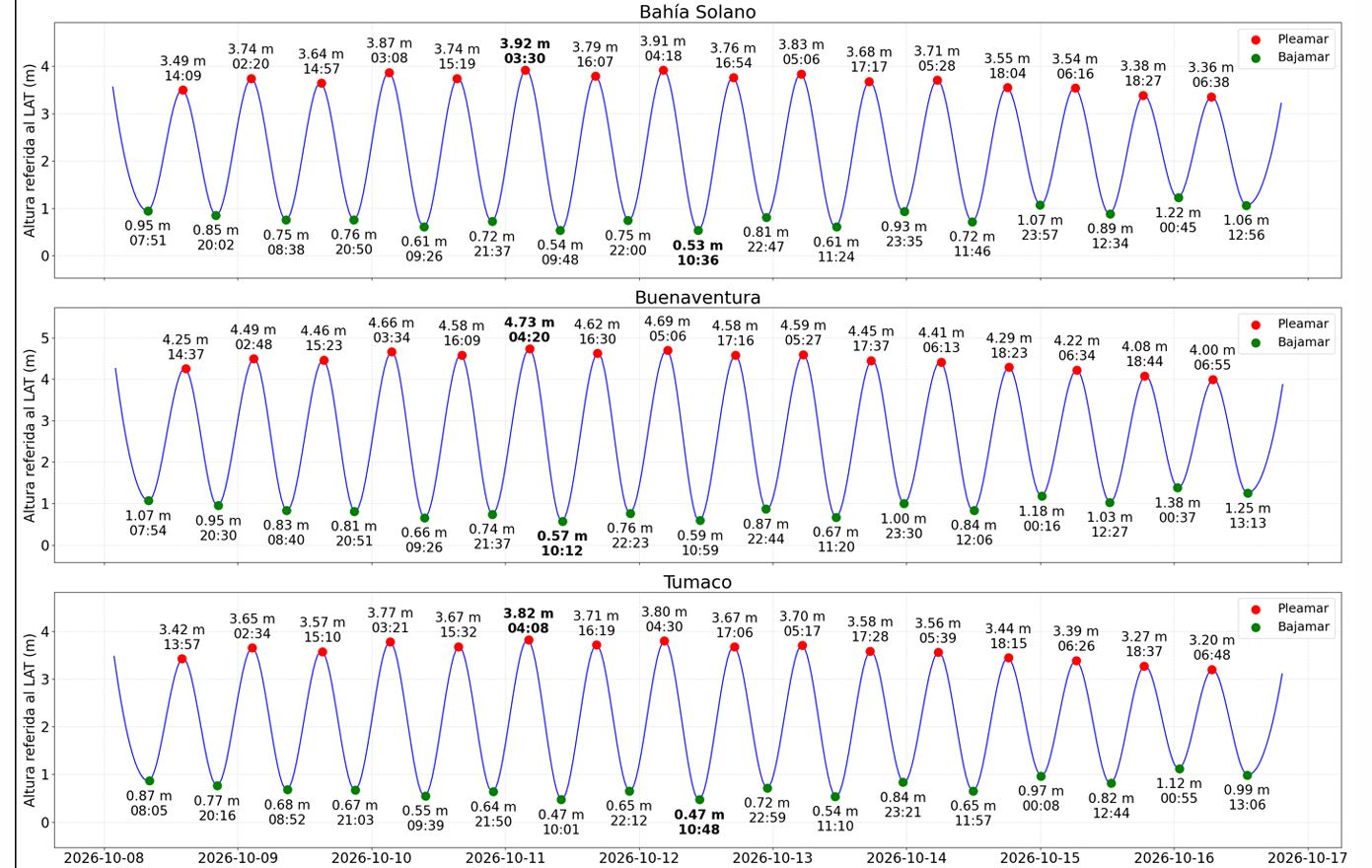
Task: Click the 2026-10-14 date on x-axis
Action: tap(906, 858)
